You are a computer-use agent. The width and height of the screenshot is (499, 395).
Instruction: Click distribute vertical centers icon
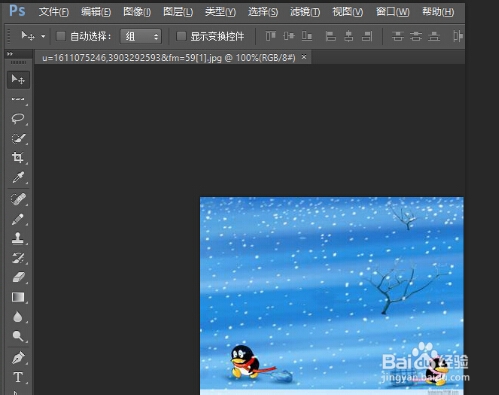(x=416, y=36)
